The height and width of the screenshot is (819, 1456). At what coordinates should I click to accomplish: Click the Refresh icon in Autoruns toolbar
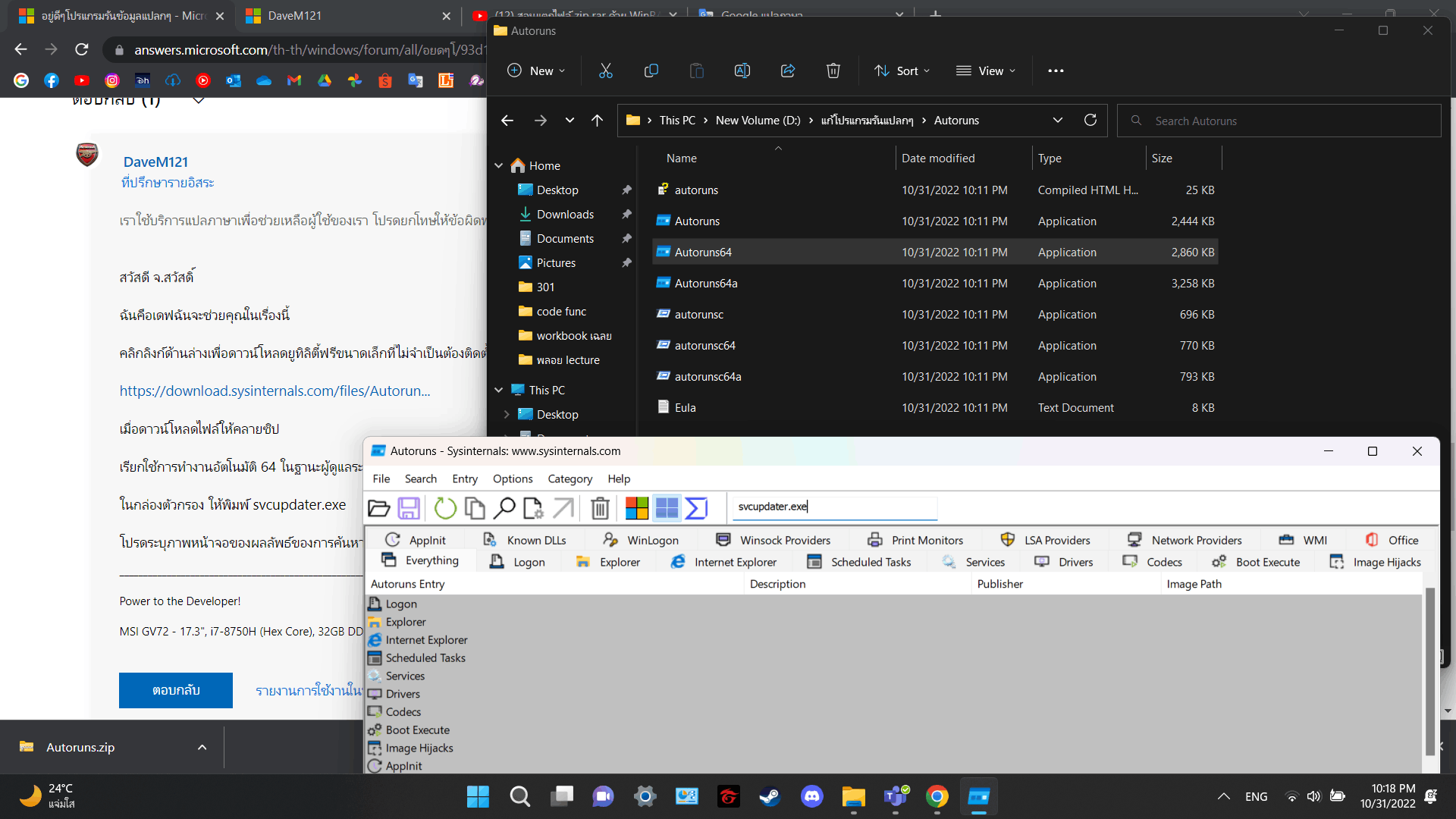(x=445, y=508)
